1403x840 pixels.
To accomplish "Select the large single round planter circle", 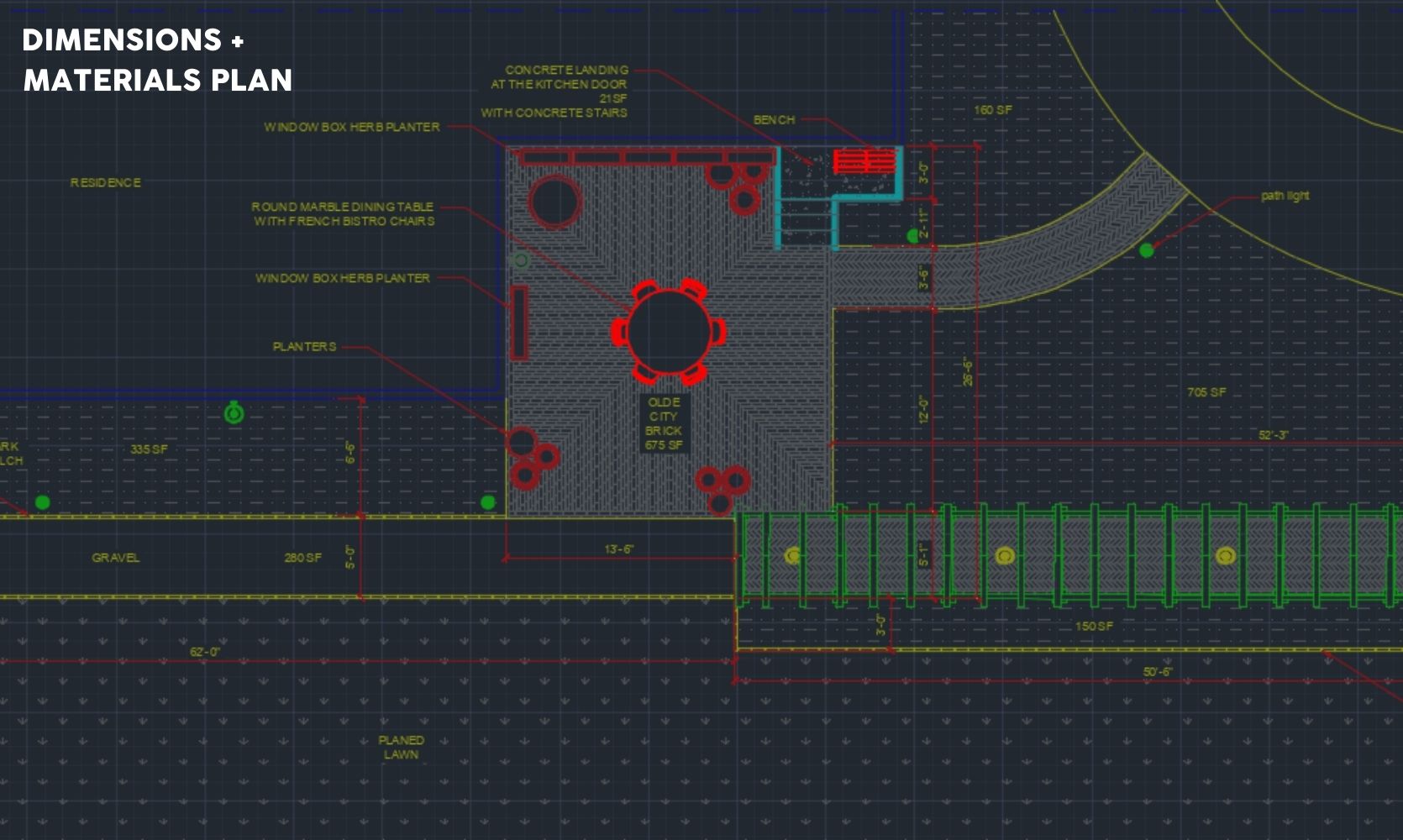I will [554, 202].
